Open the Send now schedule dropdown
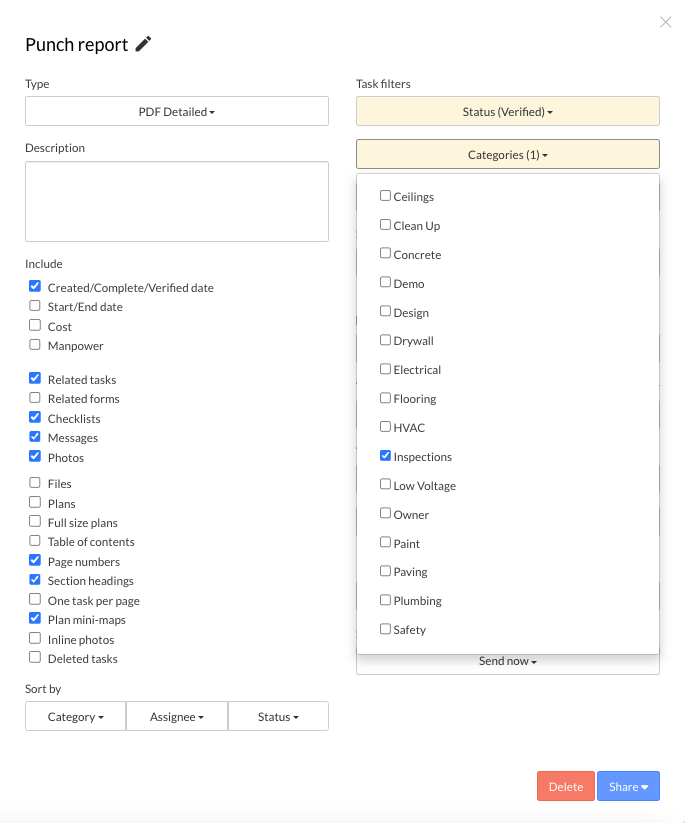Image resolution: width=685 pixels, height=823 pixels. 507,662
